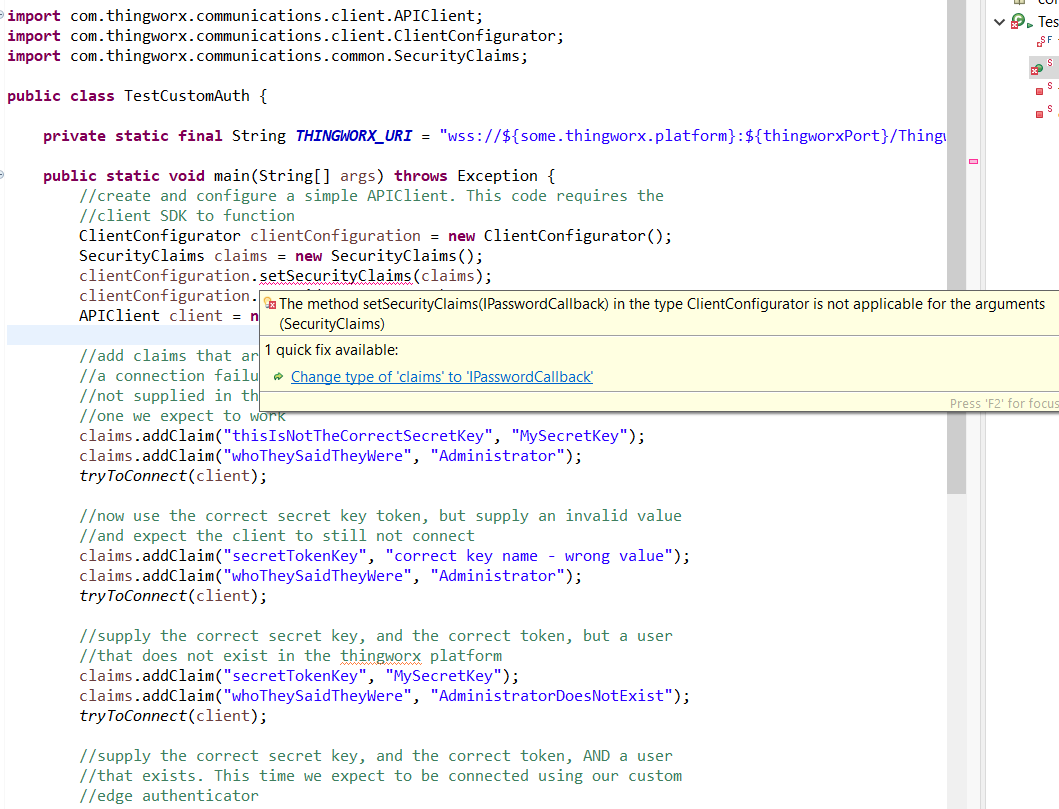This screenshot has height=809, width=1059.
Task: Click the green quick-fix arrow icon in the popup
Action: click(x=280, y=377)
